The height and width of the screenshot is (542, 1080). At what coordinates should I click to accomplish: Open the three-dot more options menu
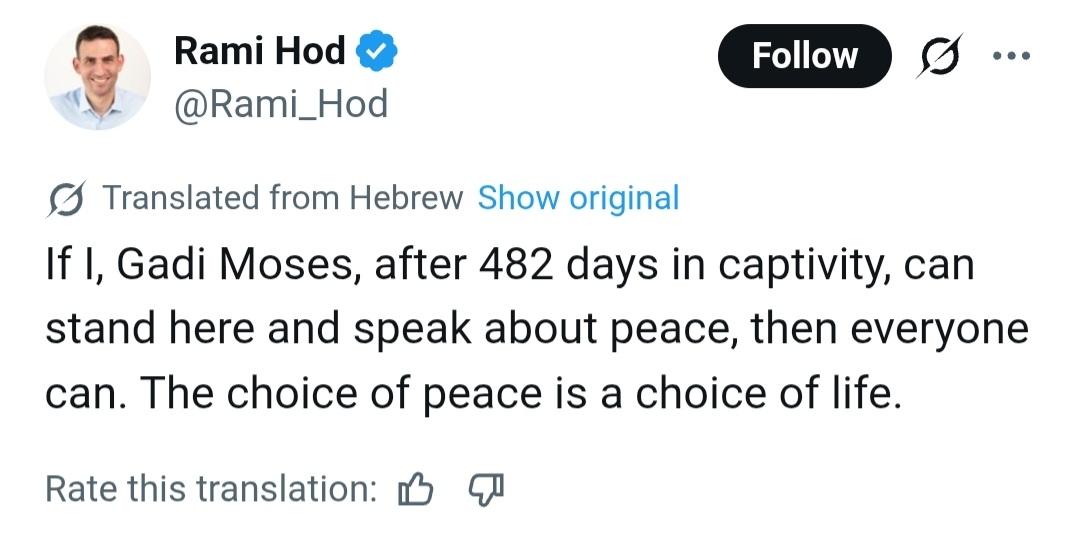point(1011,56)
